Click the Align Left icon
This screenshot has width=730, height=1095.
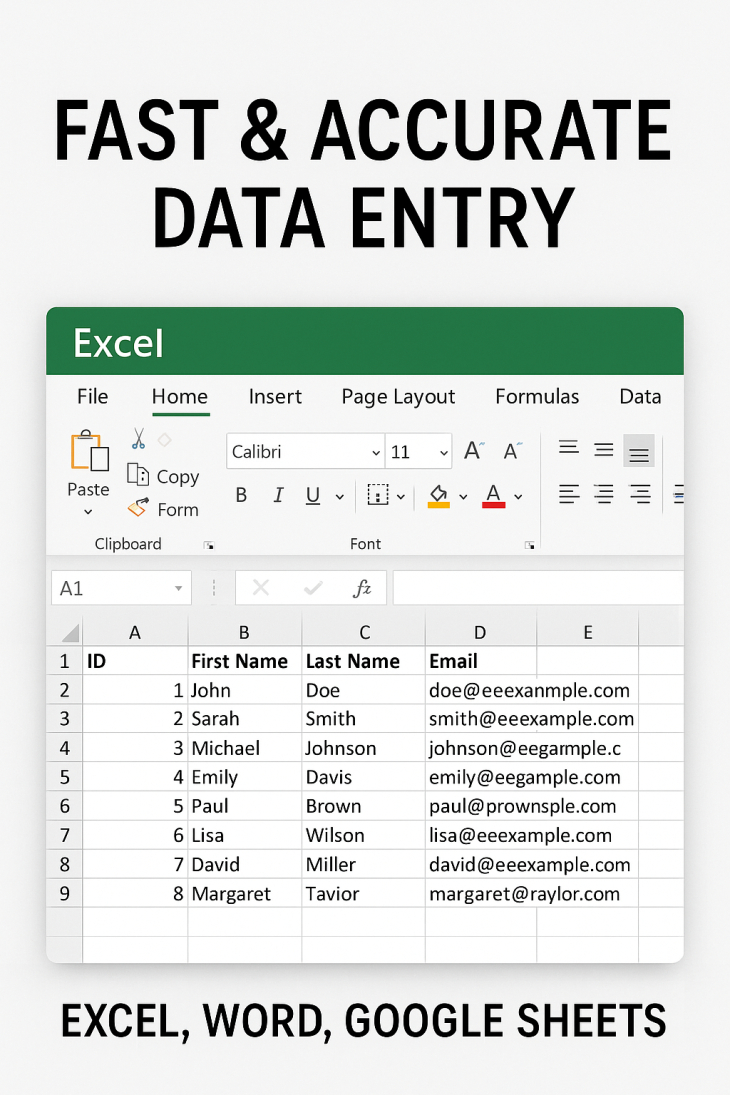(569, 494)
